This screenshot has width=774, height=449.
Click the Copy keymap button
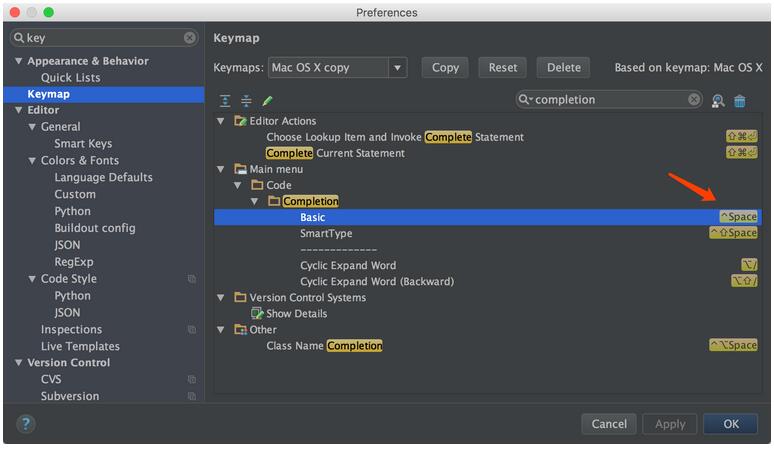click(x=445, y=68)
